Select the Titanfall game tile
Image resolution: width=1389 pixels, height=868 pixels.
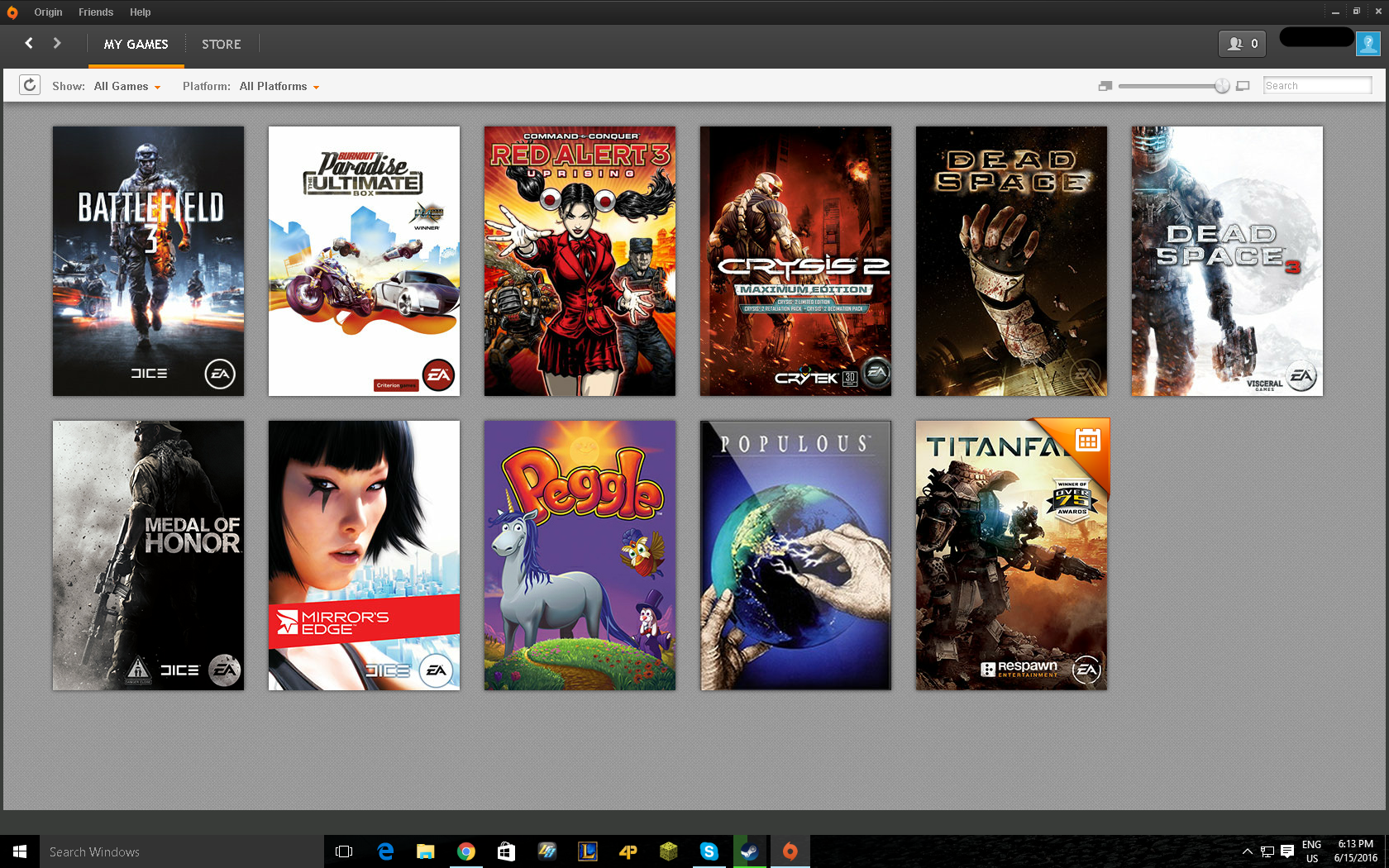point(1012,556)
